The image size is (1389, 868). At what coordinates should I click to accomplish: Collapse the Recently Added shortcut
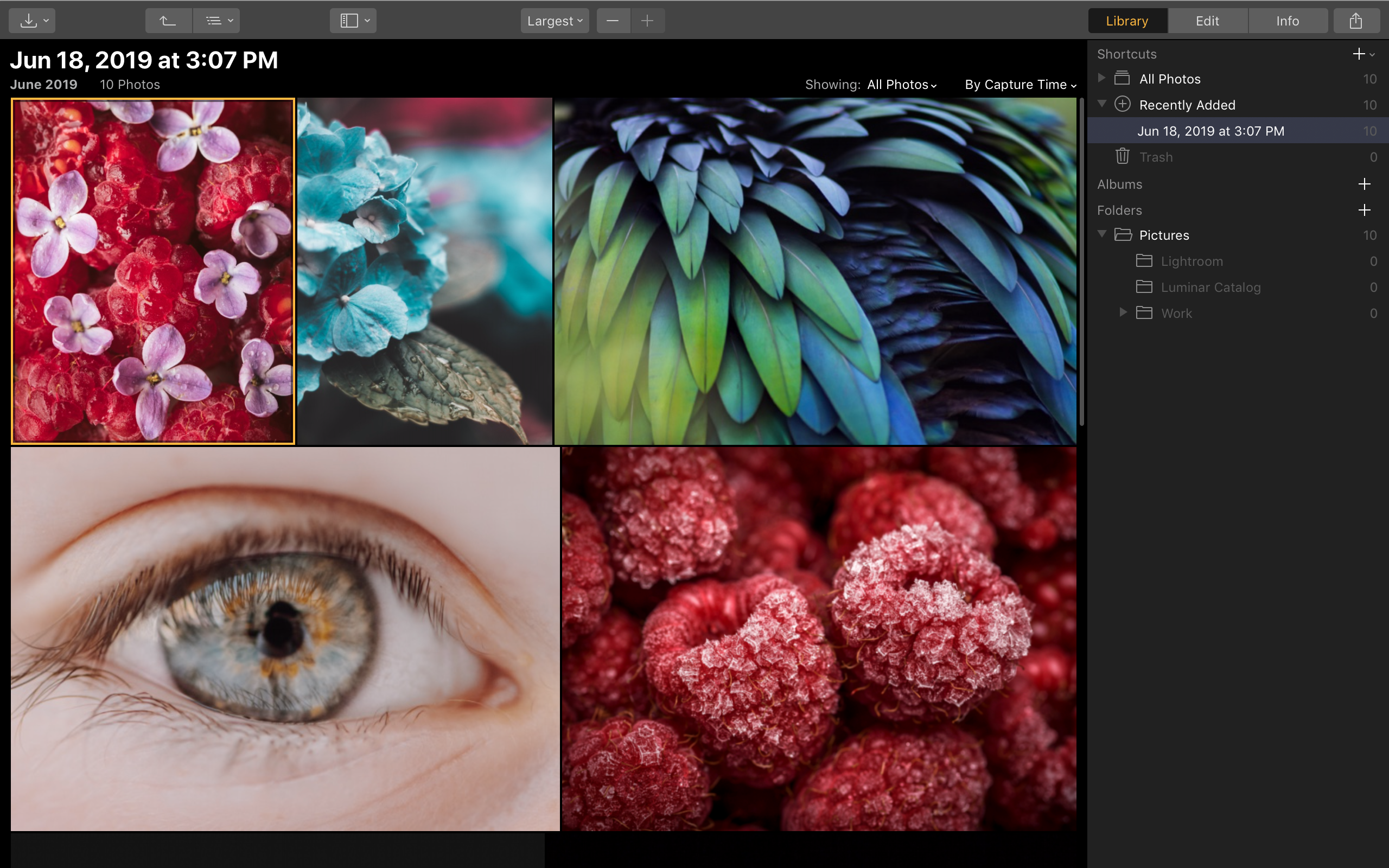tap(1103, 105)
